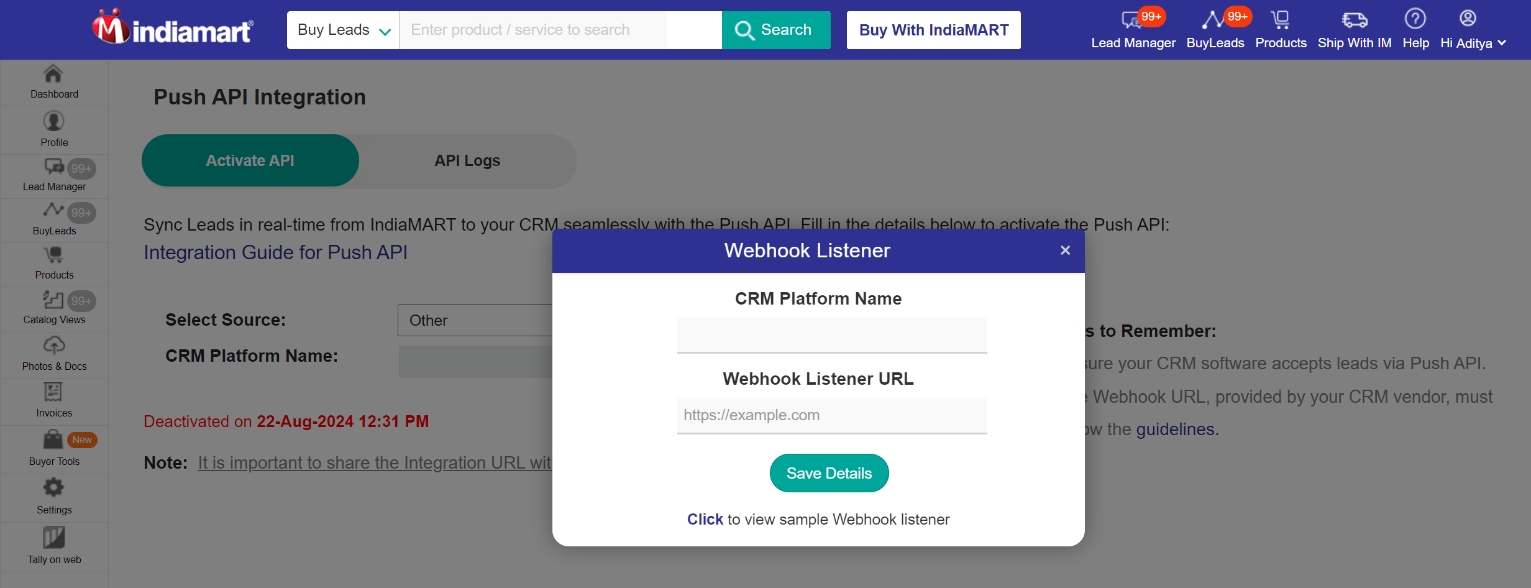Click the Webhook Listener URL field

point(832,415)
